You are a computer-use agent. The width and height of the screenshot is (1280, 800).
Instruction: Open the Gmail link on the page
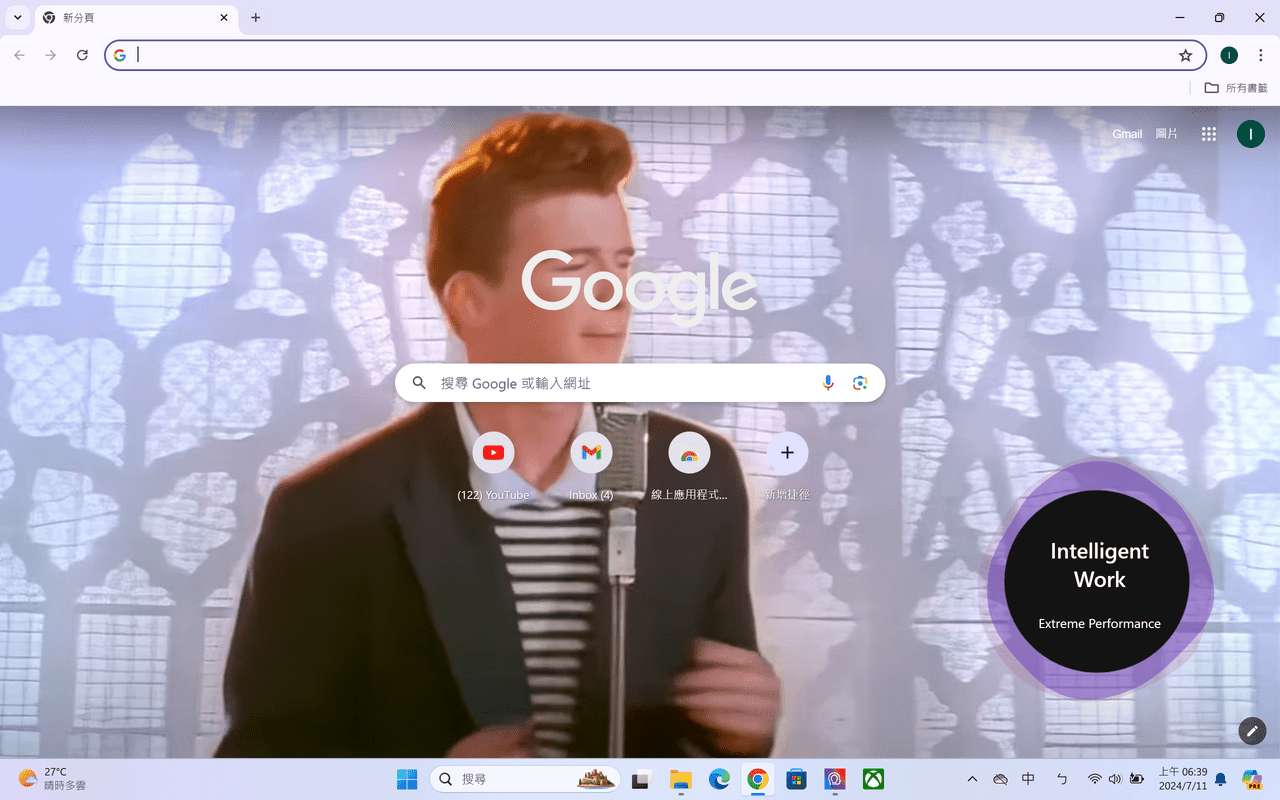coord(1127,134)
